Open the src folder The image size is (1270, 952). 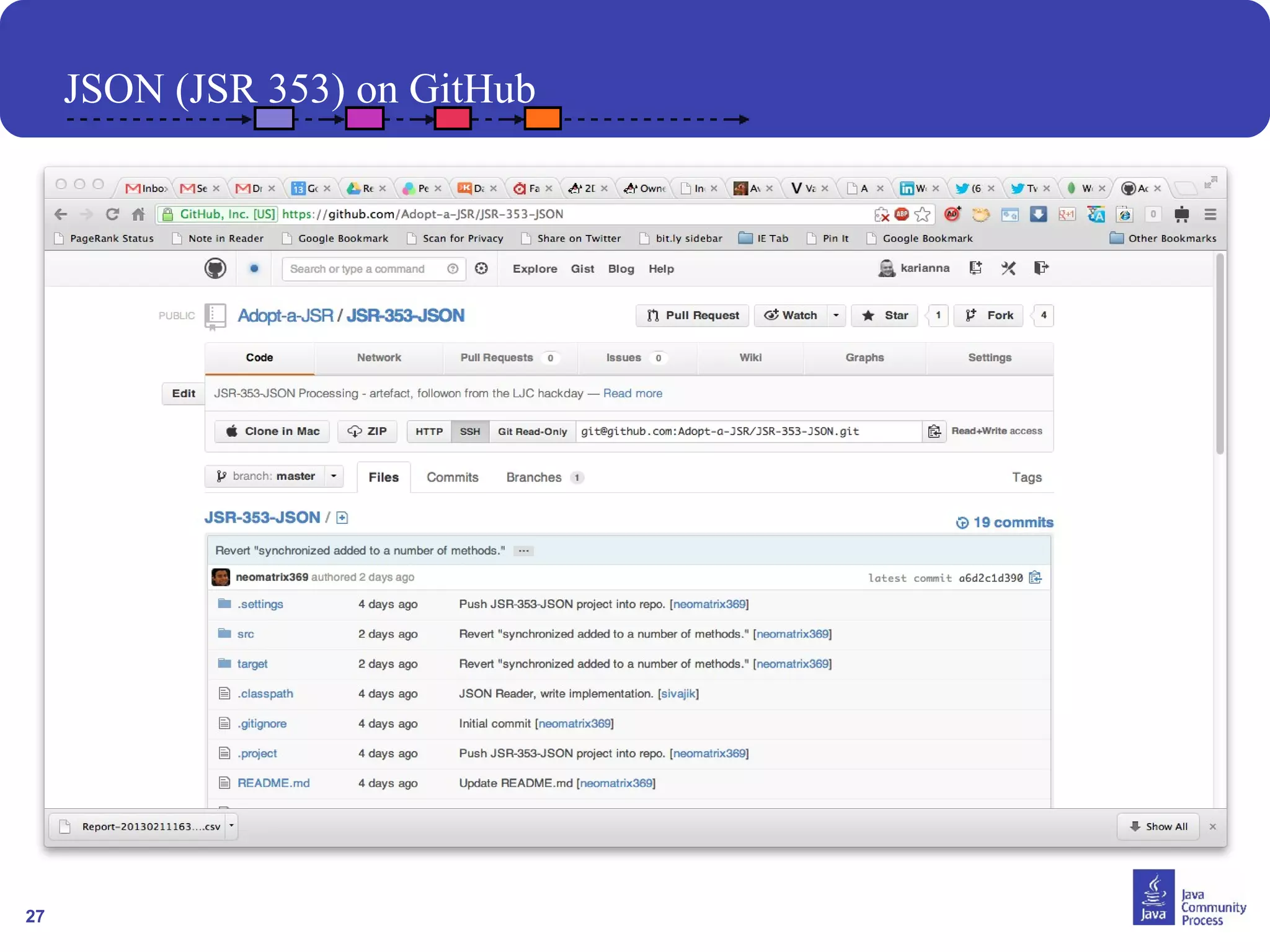(246, 634)
